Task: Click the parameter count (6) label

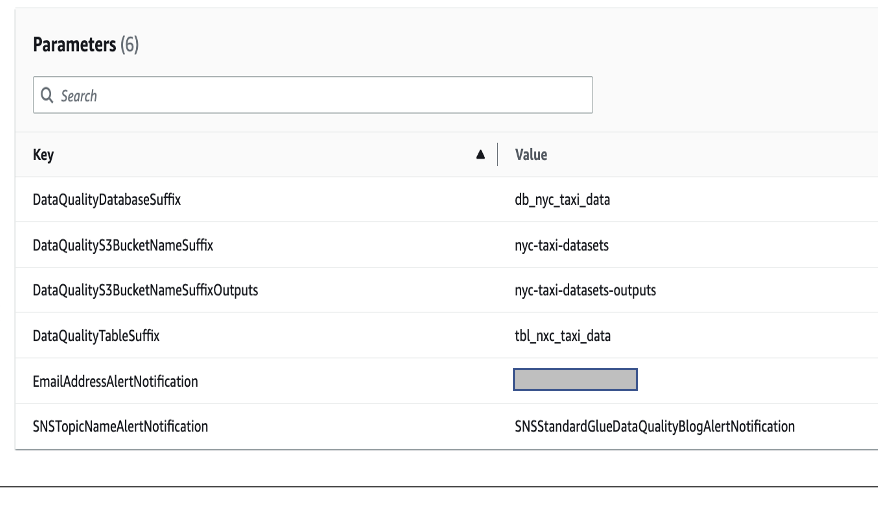Action: 129,46
